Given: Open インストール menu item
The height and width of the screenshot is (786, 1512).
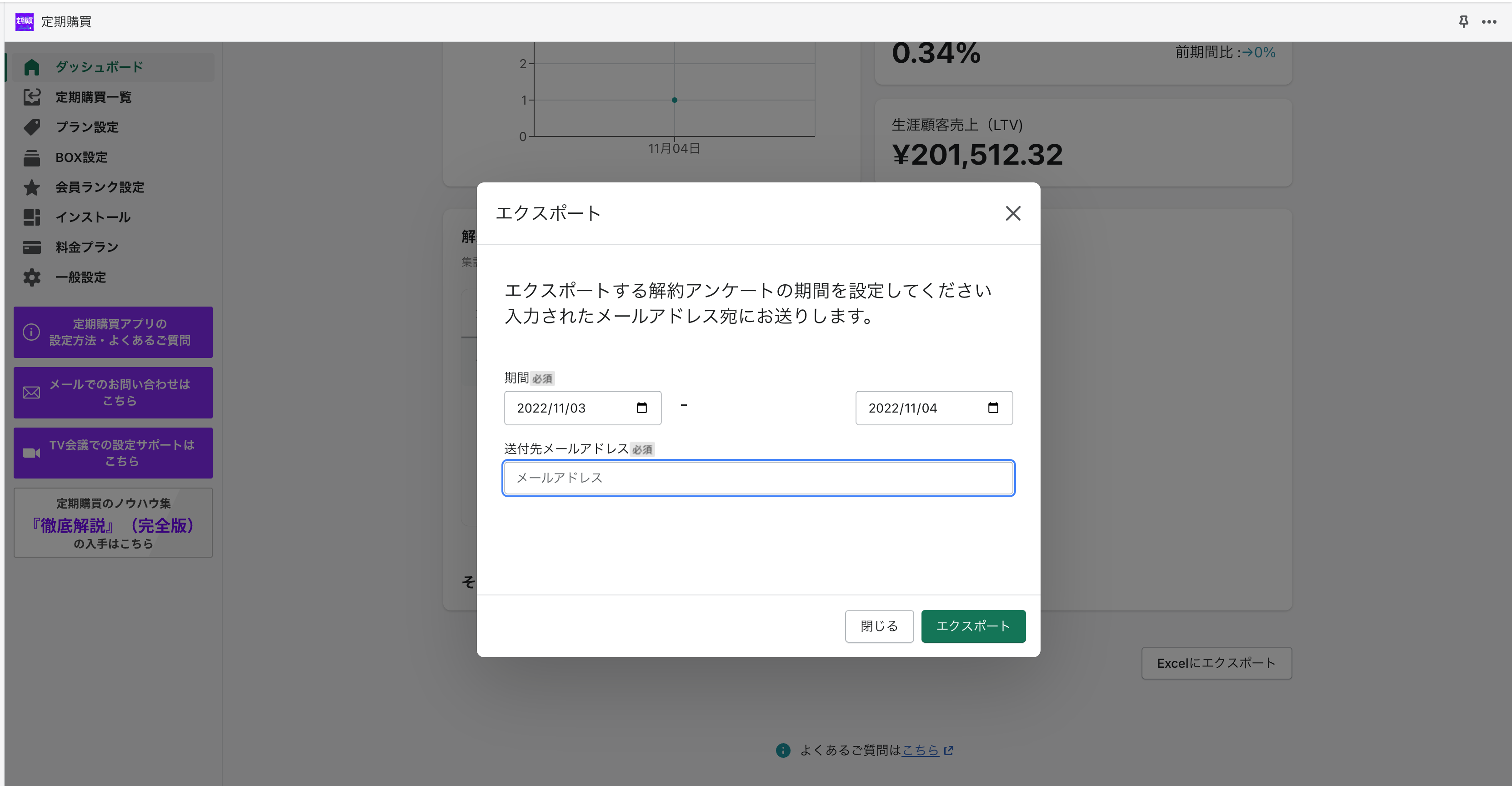Looking at the screenshot, I should pyautogui.click(x=93, y=217).
